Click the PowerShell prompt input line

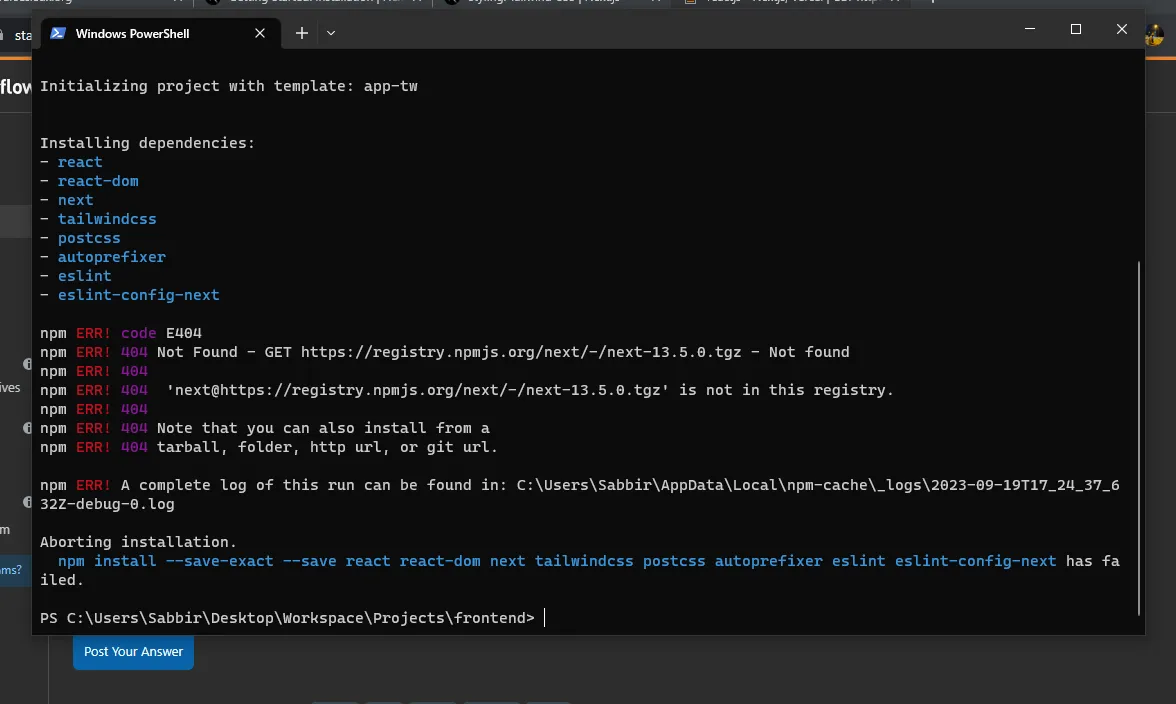pyautogui.click(x=292, y=618)
